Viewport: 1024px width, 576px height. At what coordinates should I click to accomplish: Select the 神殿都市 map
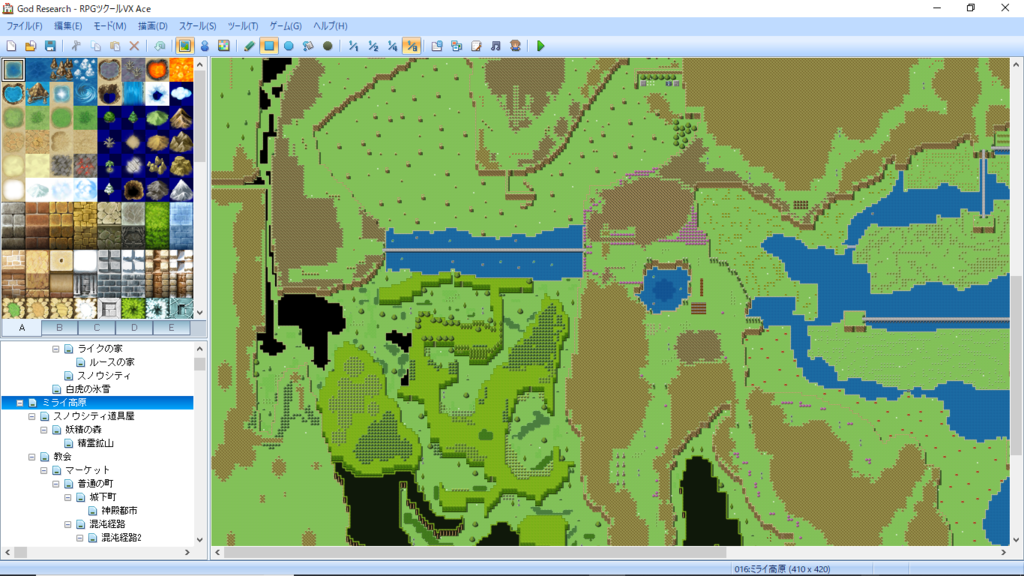[x=120, y=511]
